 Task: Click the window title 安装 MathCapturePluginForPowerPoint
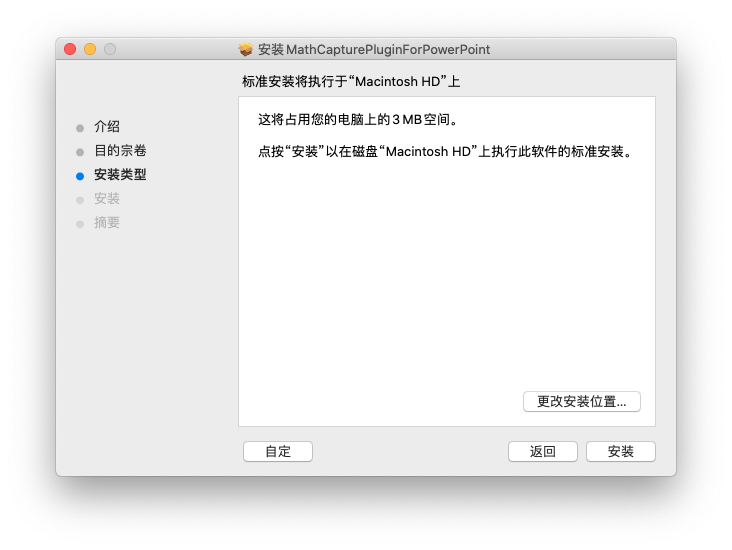click(x=374, y=49)
